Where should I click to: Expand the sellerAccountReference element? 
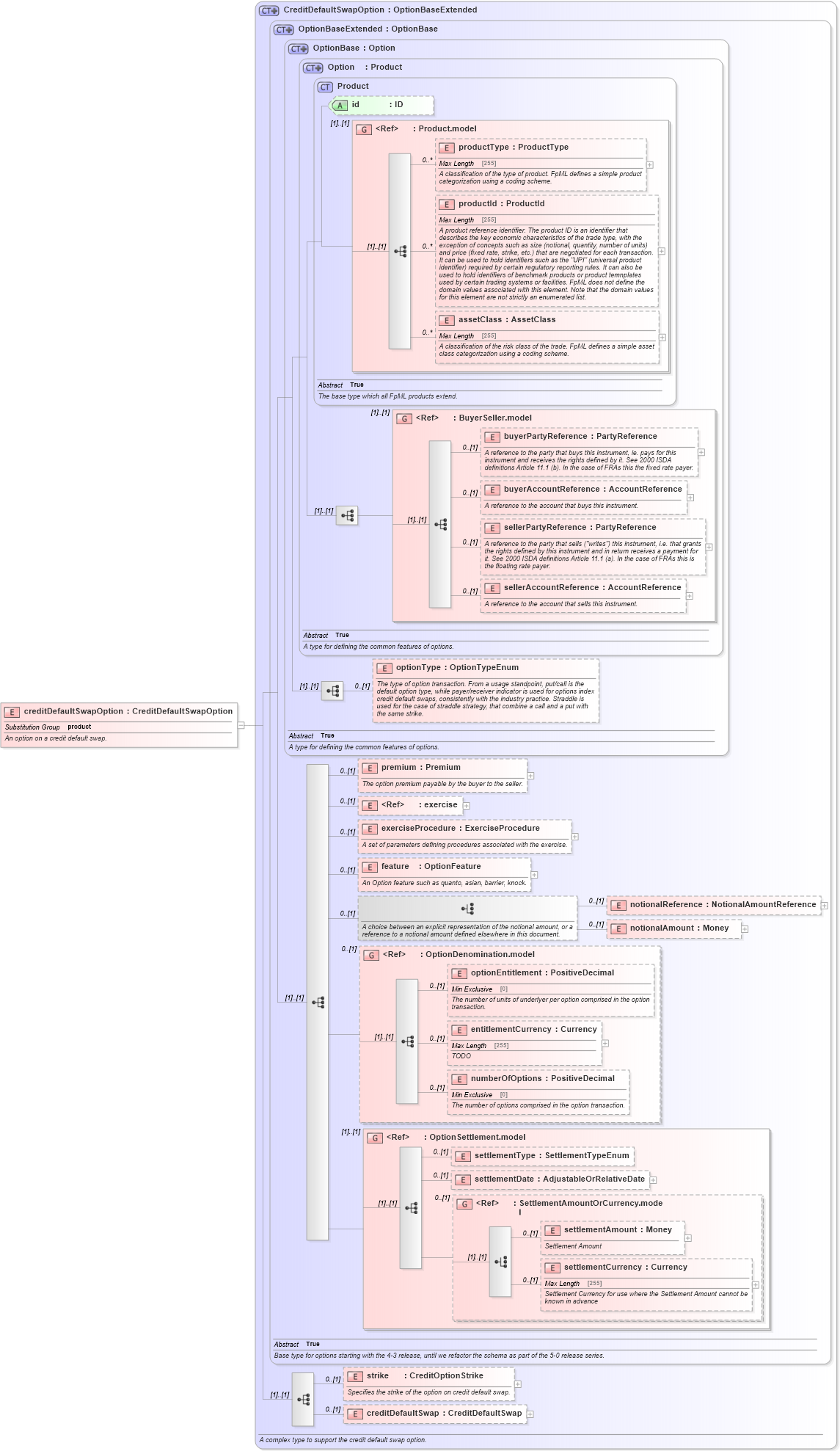click(690, 596)
